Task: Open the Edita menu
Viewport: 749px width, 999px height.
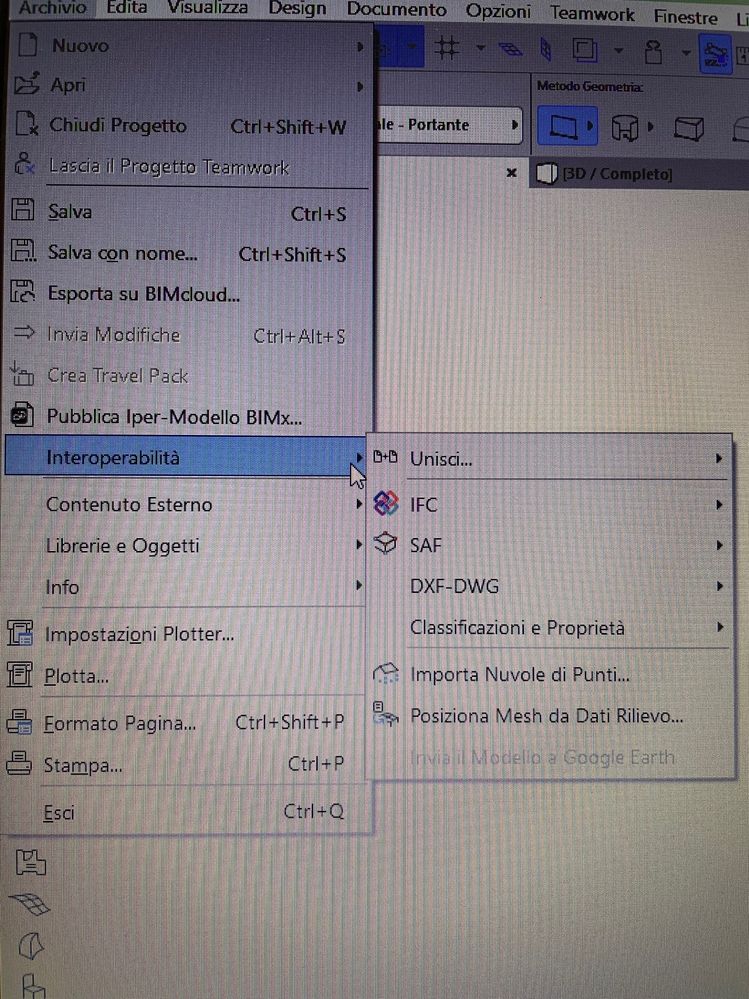Action: pyautogui.click(x=127, y=8)
